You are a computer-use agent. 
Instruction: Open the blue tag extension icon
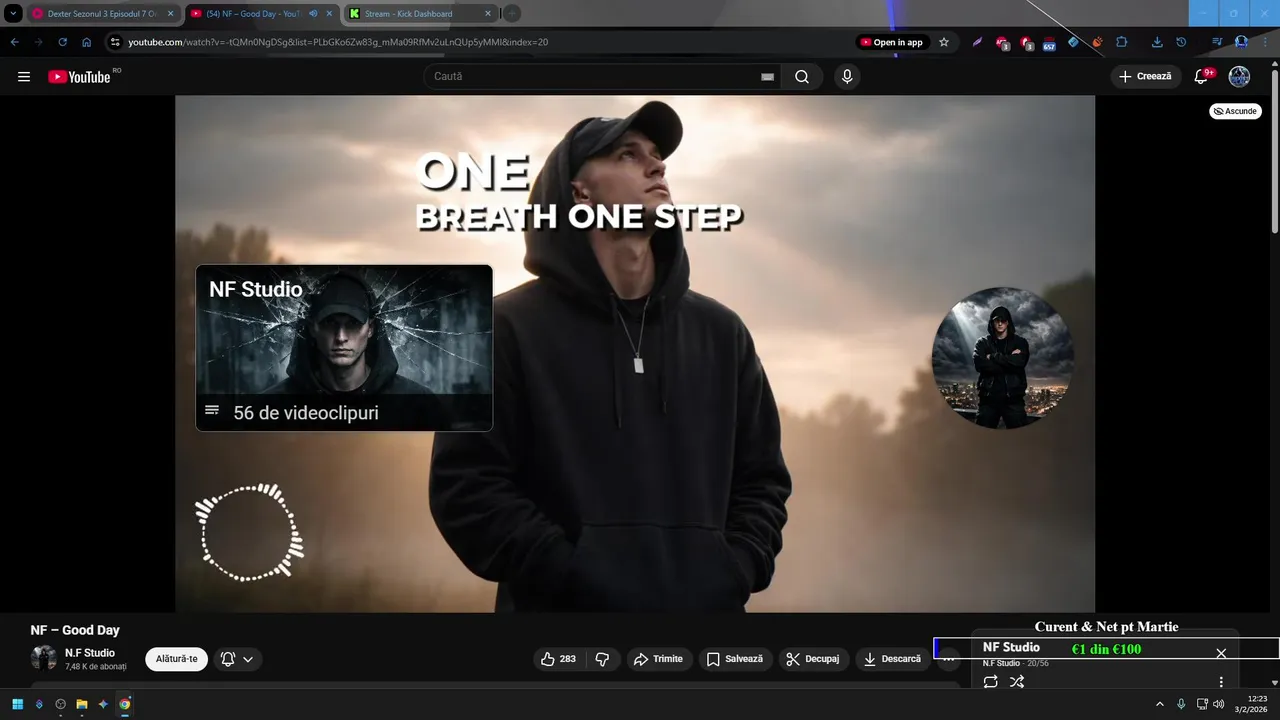pos(1073,42)
